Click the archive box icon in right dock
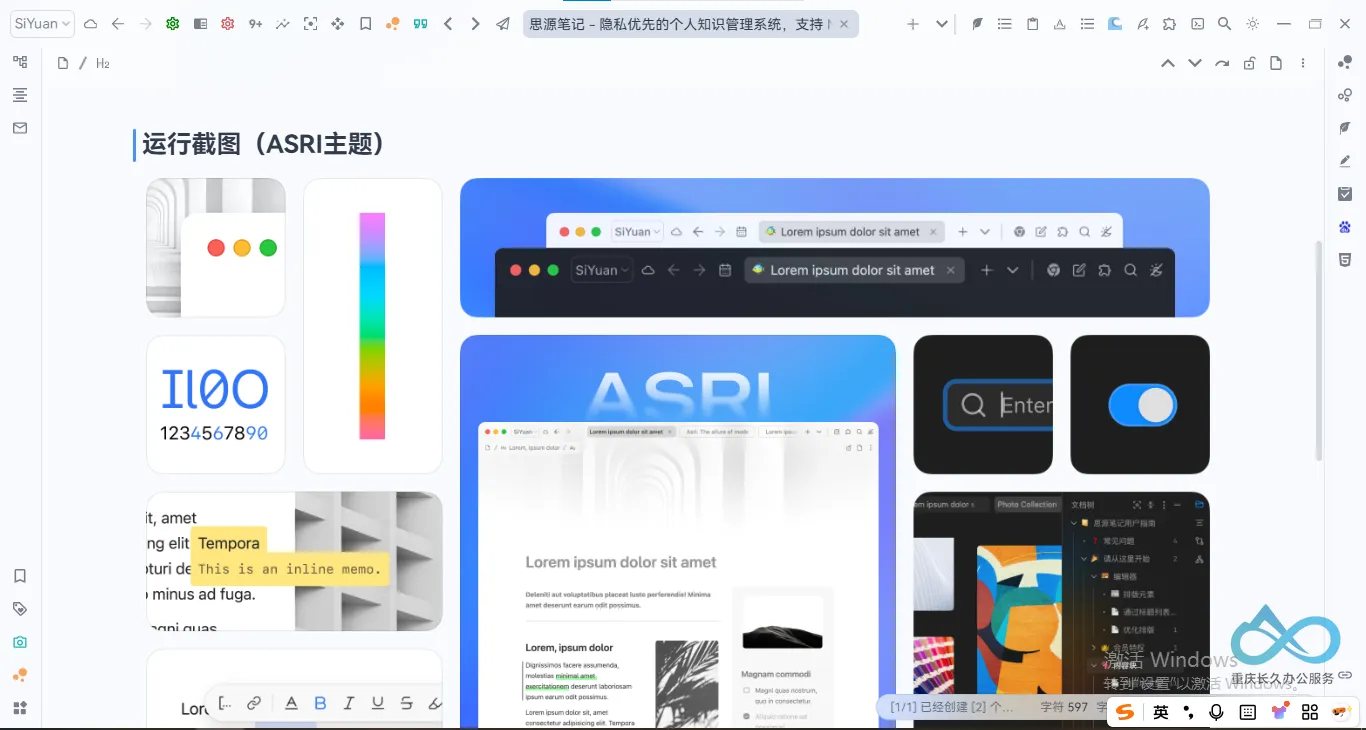This screenshot has height=730, width=1366. pyautogui.click(x=1345, y=260)
